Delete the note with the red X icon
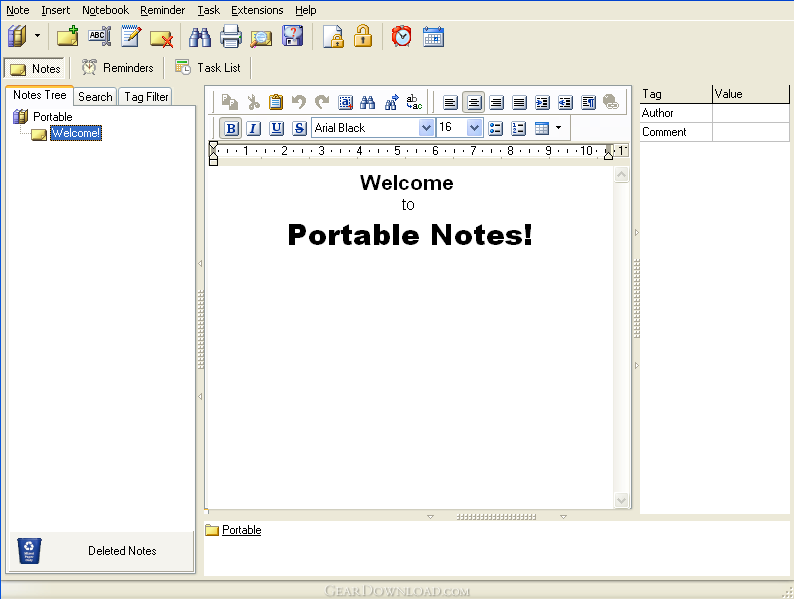This screenshot has height=599, width=794. [x=162, y=38]
